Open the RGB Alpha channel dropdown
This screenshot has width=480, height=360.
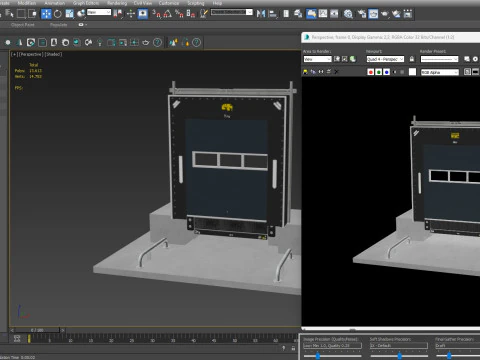coord(440,72)
